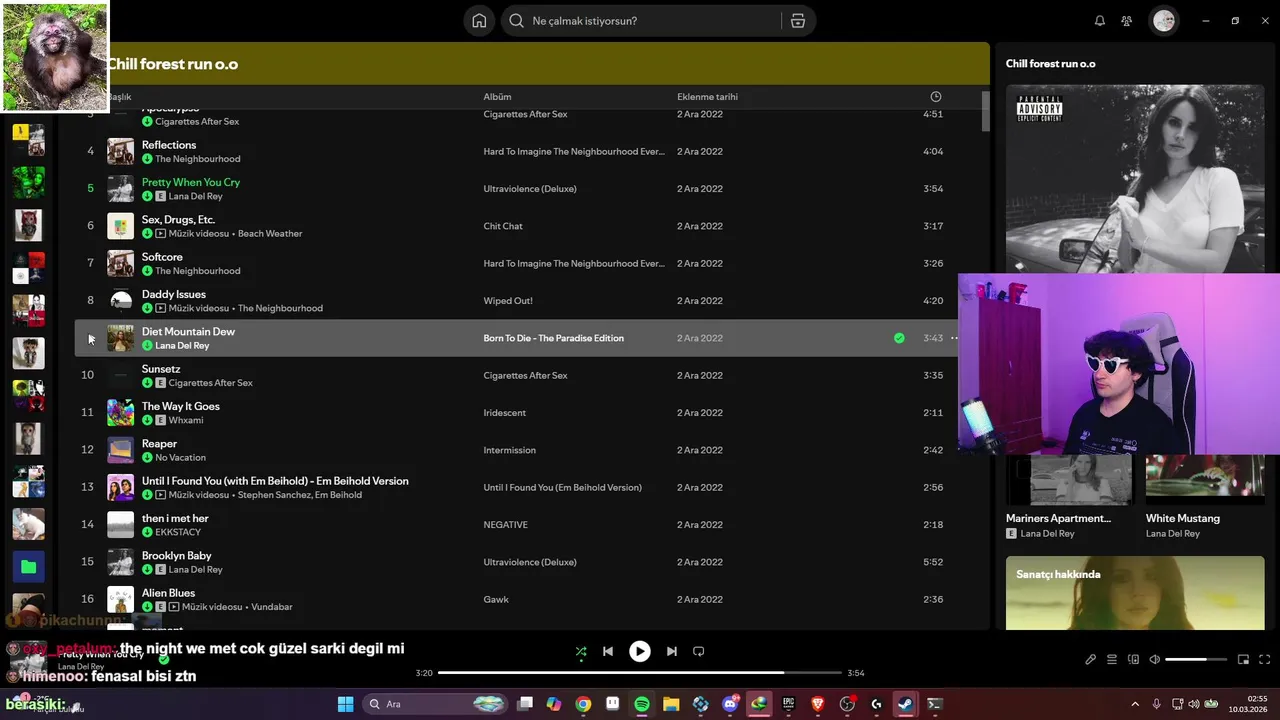Screen dimensions: 1280x720
Task: Click Sex, Drugs, Etc. cover thumbnail
Action: click(121, 226)
